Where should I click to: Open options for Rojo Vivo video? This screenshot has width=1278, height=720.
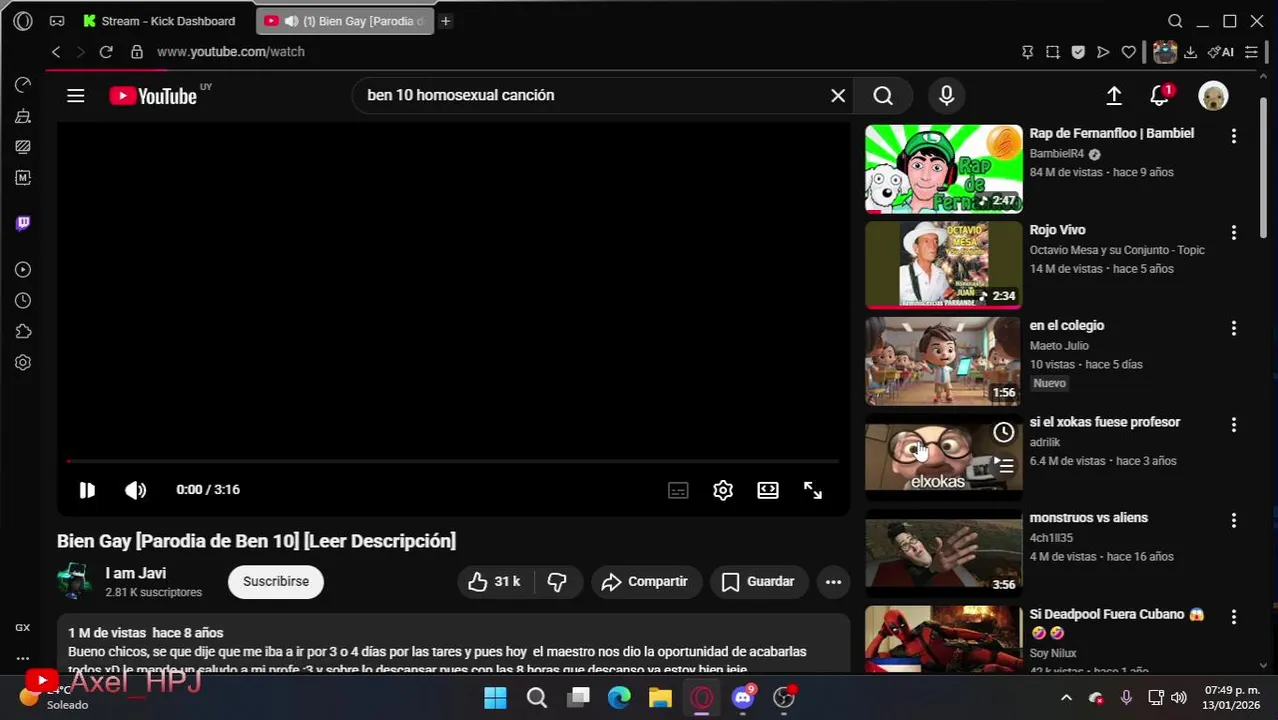[x=1233, y=232]
